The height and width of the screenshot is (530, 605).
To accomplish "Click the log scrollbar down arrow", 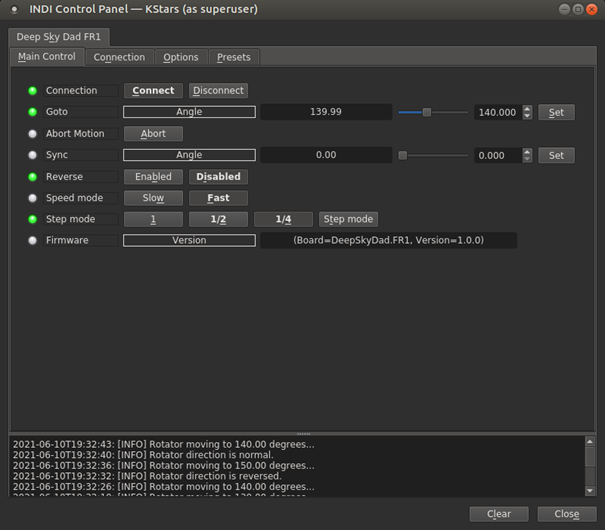I will point(590,491).
